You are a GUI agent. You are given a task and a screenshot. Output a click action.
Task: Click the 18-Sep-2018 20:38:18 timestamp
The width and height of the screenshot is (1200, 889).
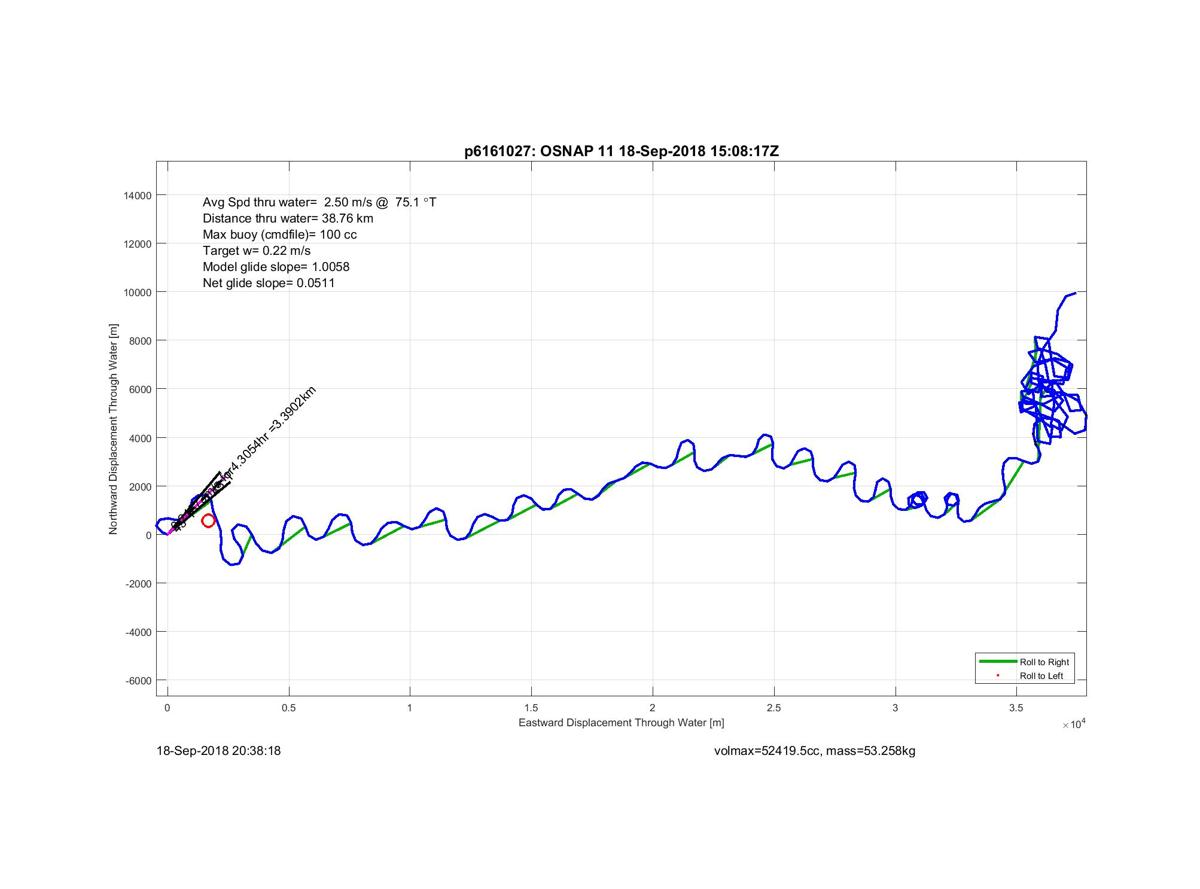[x=219, y=750]
